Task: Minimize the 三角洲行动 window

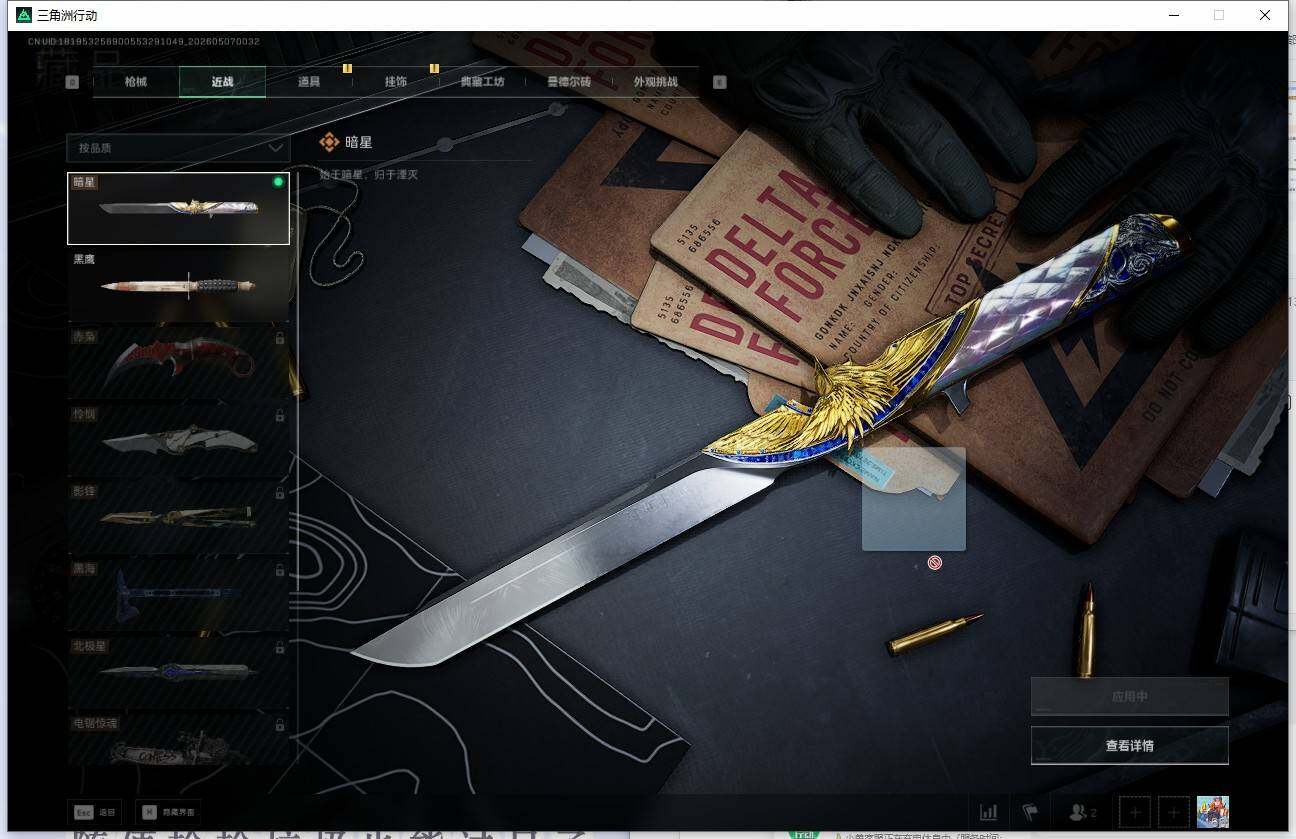Action: tap(1173, 15)
